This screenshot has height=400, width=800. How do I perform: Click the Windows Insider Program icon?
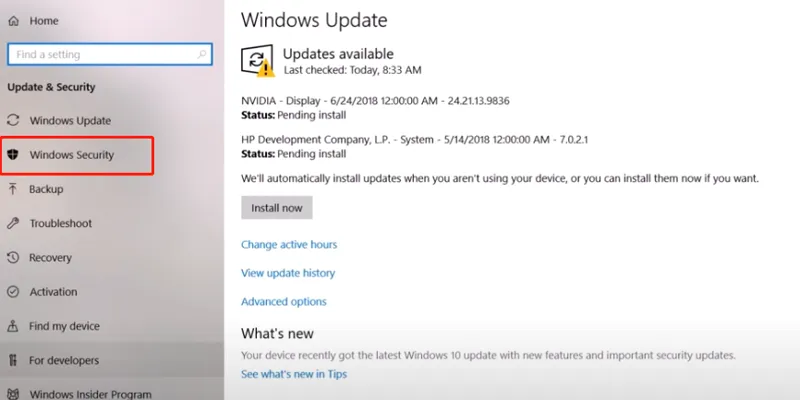coord(13,394)
